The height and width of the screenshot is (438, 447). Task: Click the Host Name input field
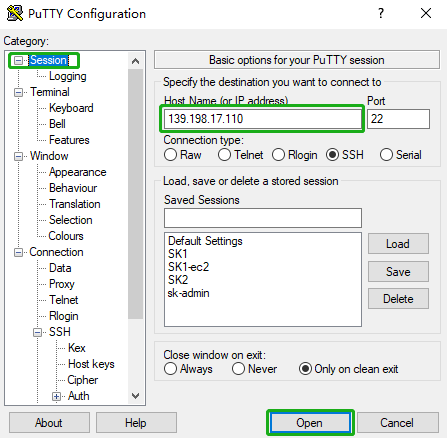[263, 119]
